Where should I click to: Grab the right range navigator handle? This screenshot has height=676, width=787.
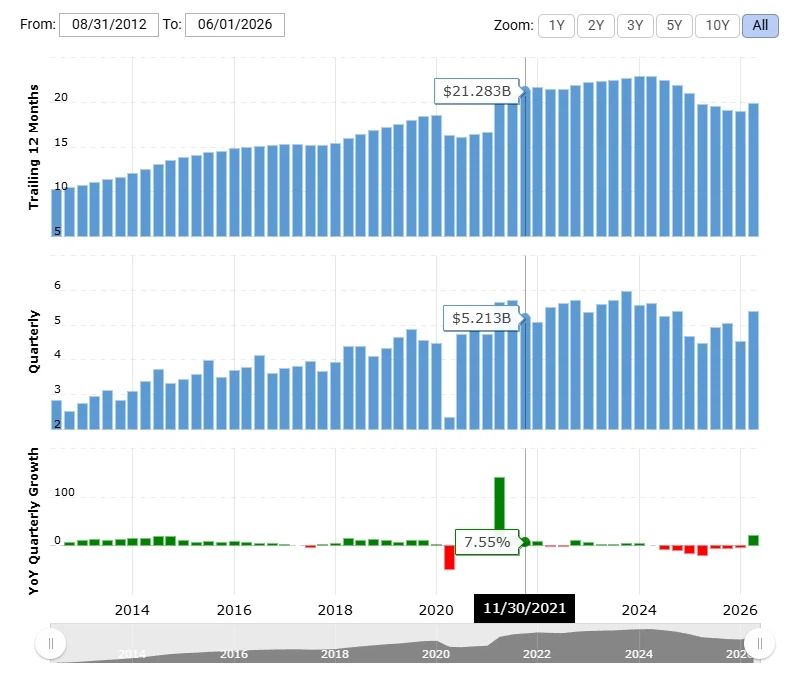click(x=759, y=643)
